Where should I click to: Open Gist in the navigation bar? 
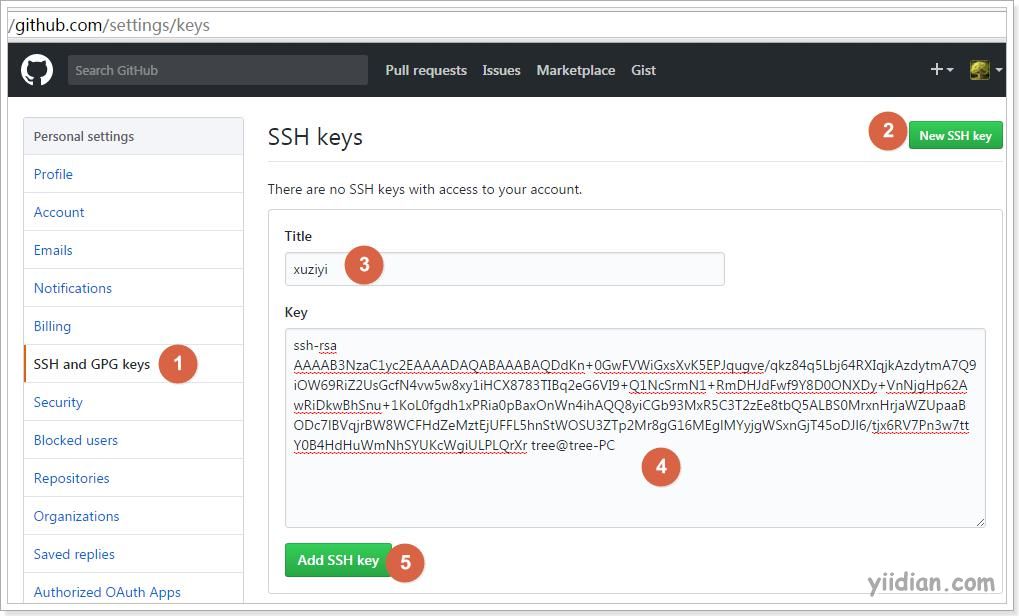pos(643,70)
